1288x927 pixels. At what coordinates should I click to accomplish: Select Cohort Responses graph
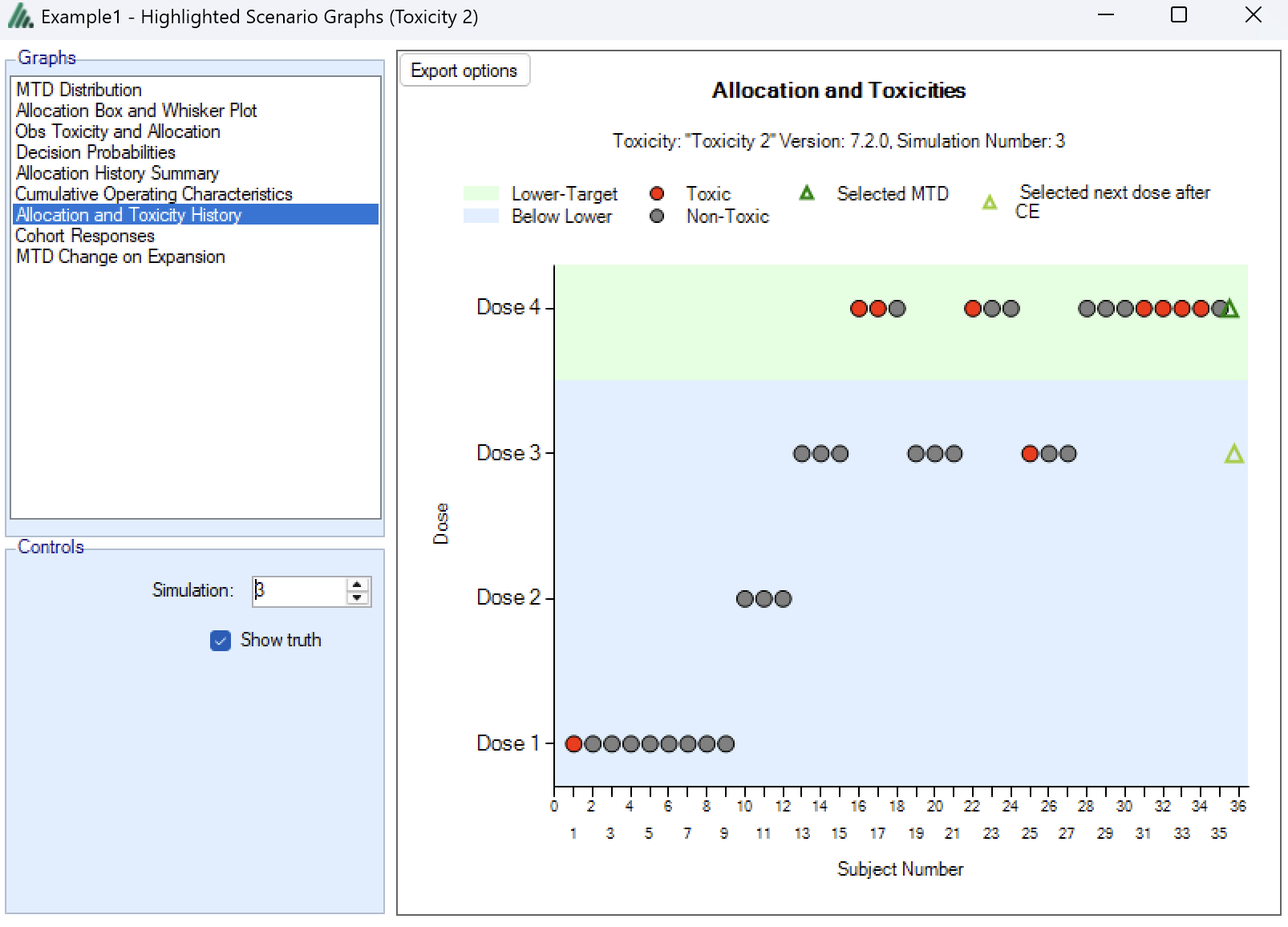85,236
